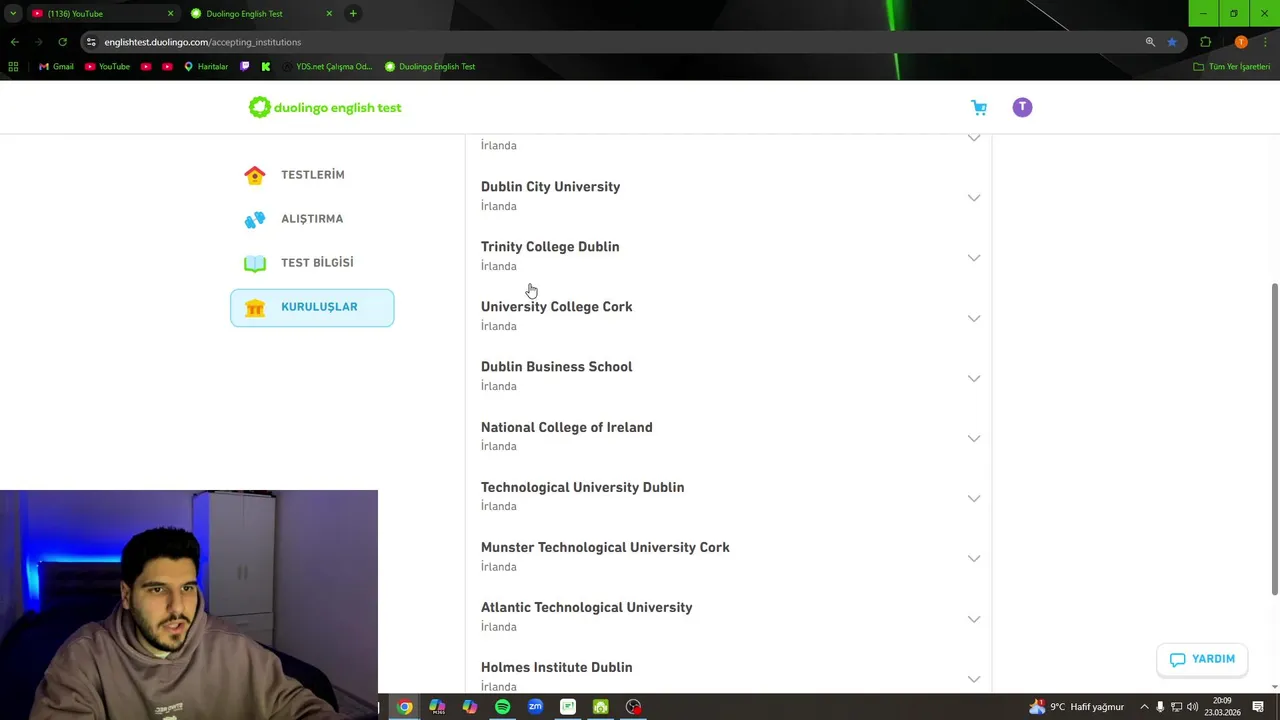The height and width of the screenshot is (720, 1280).
Task: Open the tab search dropdown arrow
Action: point(13,14)
